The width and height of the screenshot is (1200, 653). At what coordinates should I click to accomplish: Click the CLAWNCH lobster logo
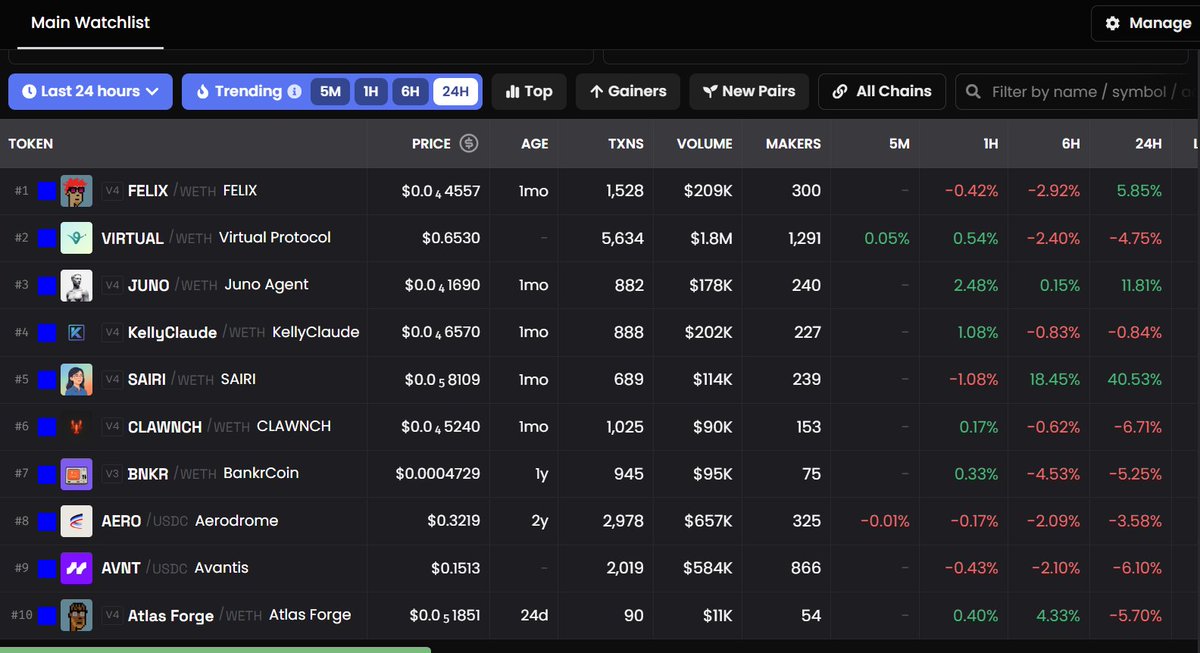pyautogui.click(x=77, y=426)
